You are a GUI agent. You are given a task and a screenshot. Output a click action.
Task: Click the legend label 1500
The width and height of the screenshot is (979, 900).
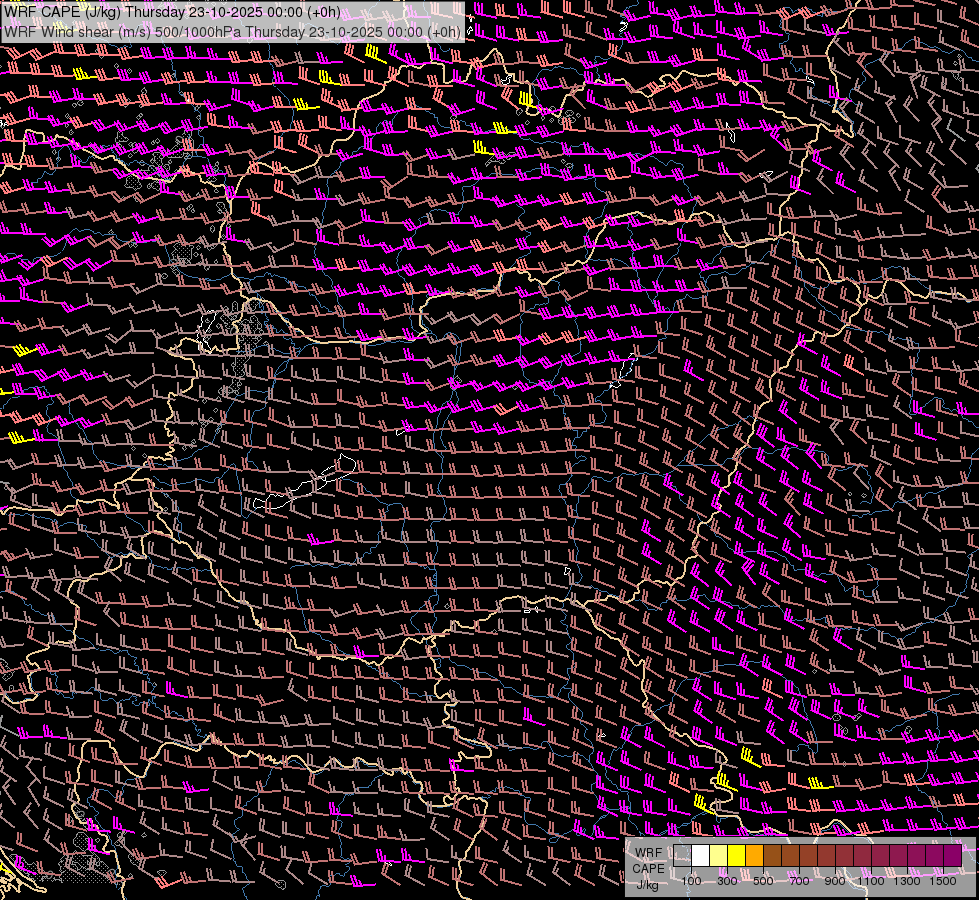(943, 881)
